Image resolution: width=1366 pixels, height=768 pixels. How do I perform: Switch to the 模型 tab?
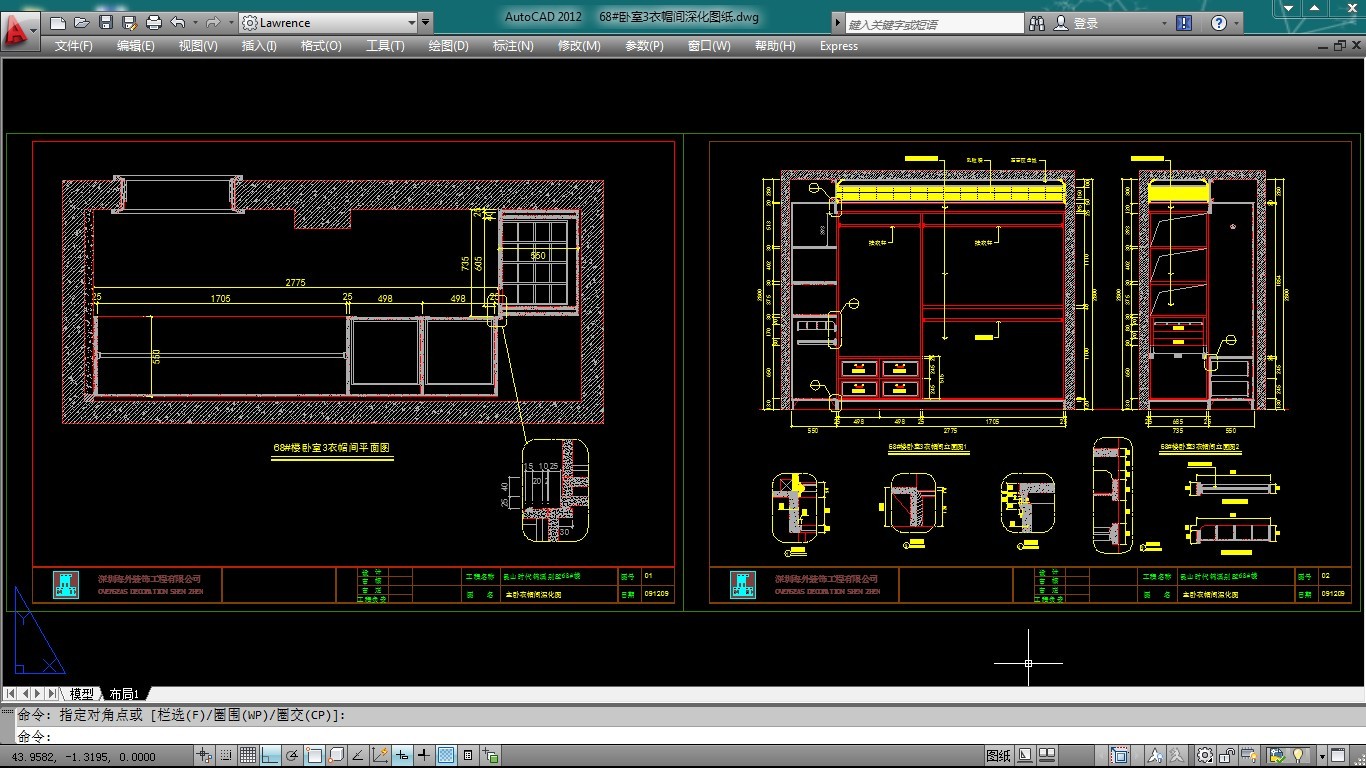(82, 693)
